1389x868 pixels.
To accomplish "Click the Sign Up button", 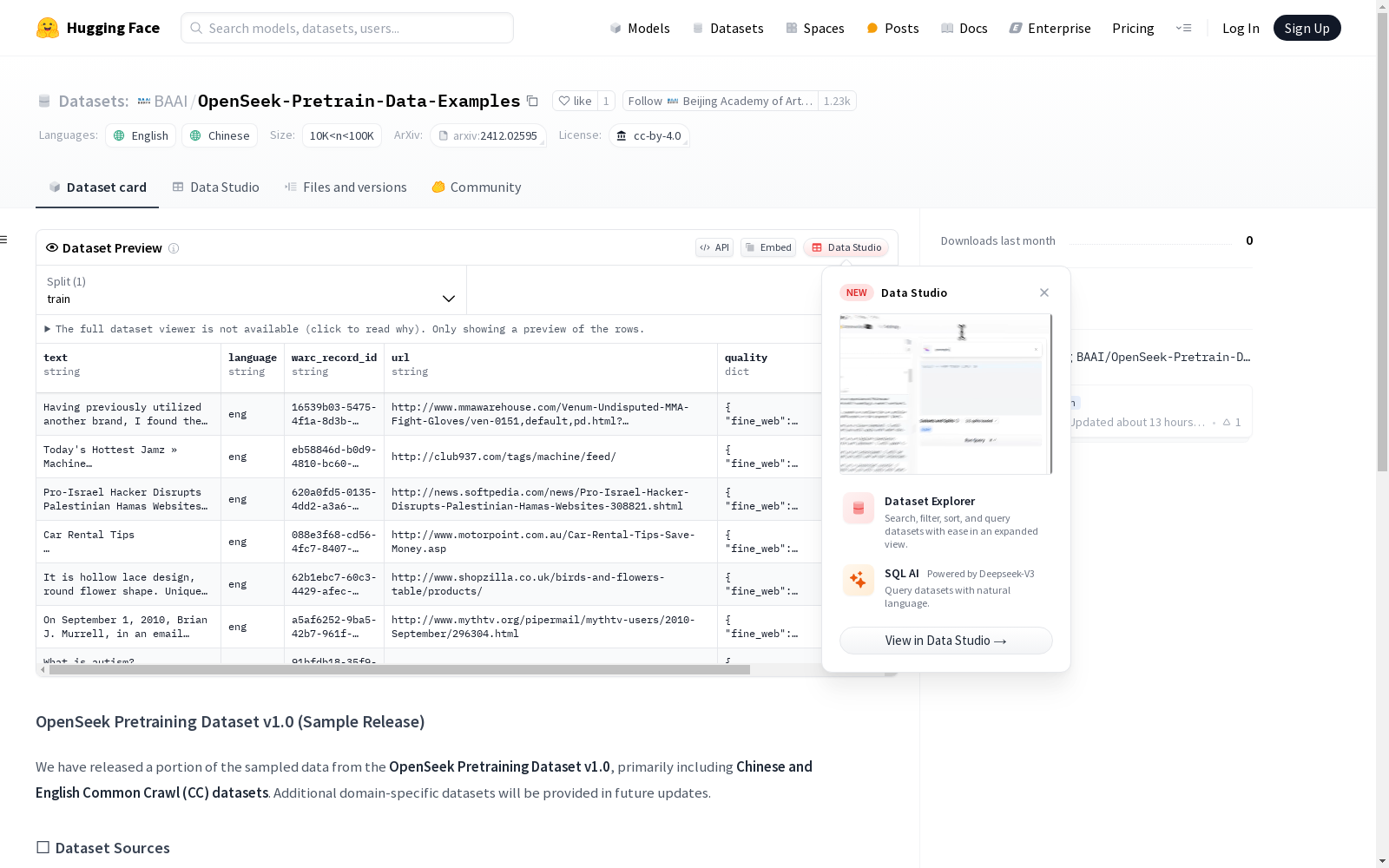I will pyautogui.click(x=1307, y=28).
